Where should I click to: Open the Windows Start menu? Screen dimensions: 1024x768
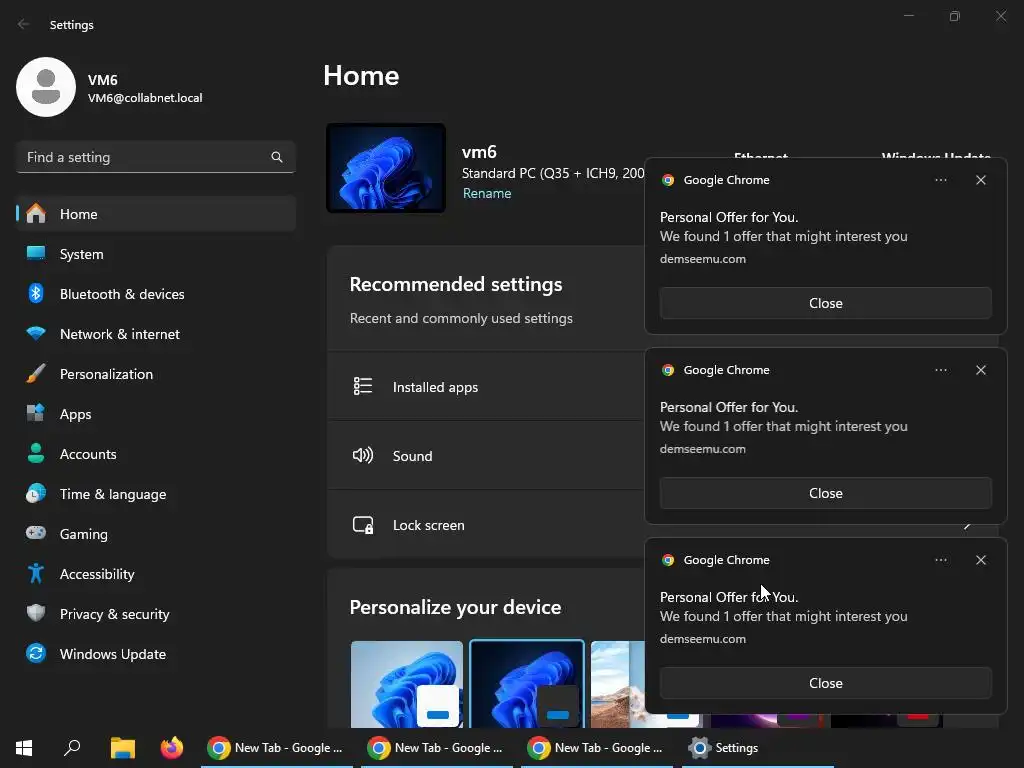(24, 748)
